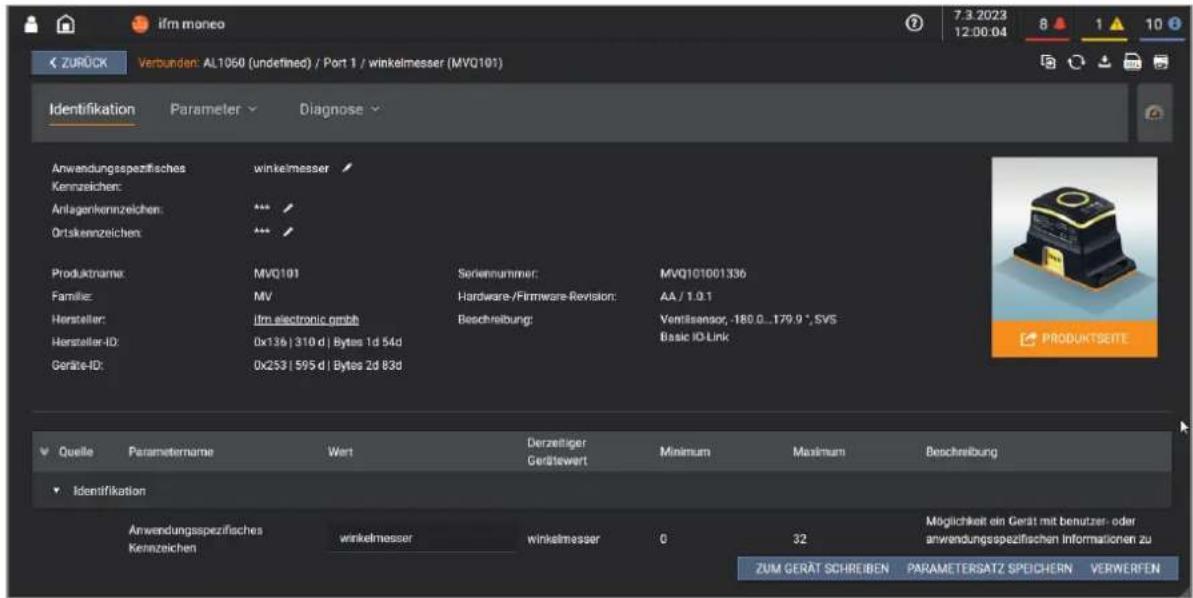Click the Hersteller-ID value 0x136
Screen dimensions: 1193x598
point(328,342)
